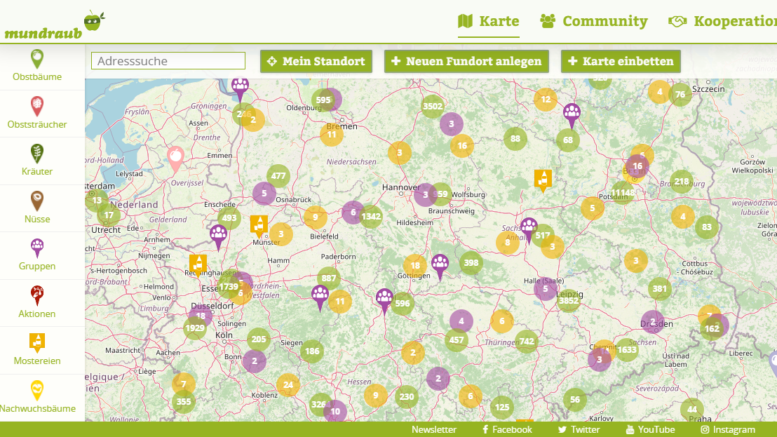
Task: Expand the 3502 cluster marker on map
Action: (432, 106)
